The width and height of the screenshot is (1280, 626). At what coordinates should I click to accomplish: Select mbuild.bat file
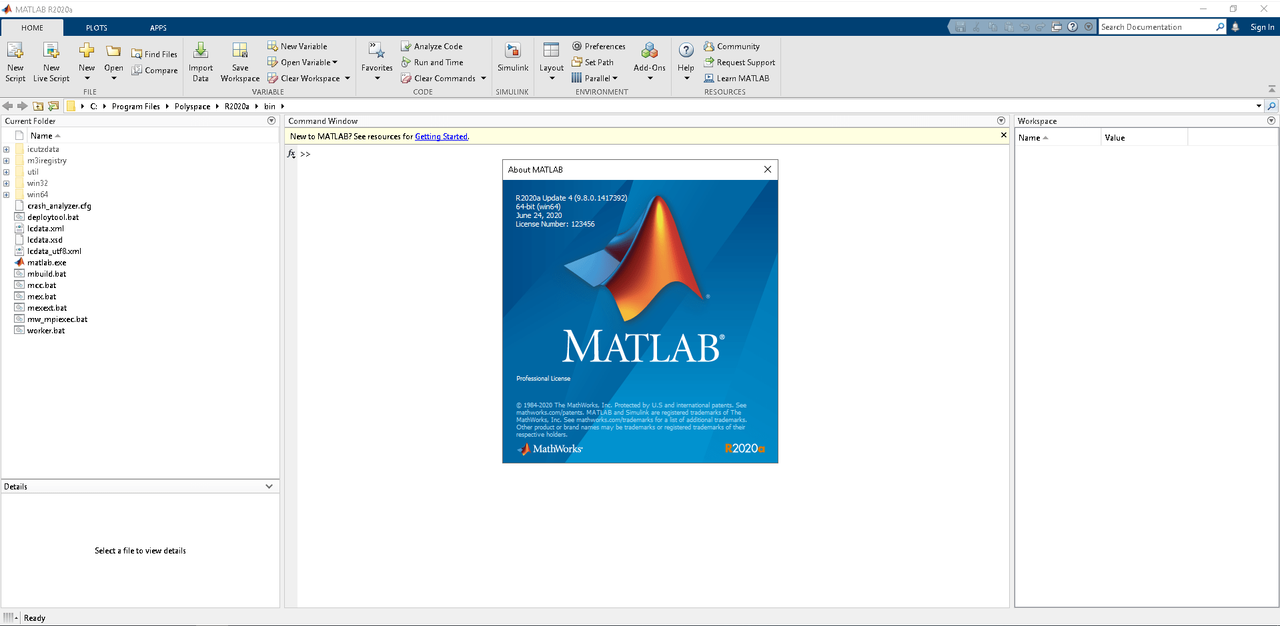tap(46, 273)
